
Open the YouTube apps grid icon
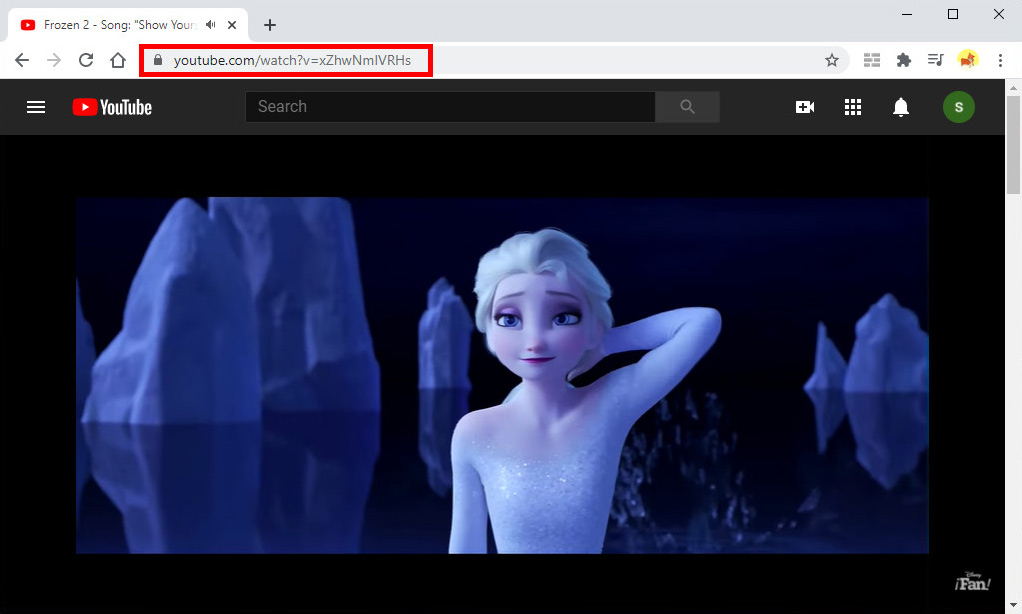853,107
